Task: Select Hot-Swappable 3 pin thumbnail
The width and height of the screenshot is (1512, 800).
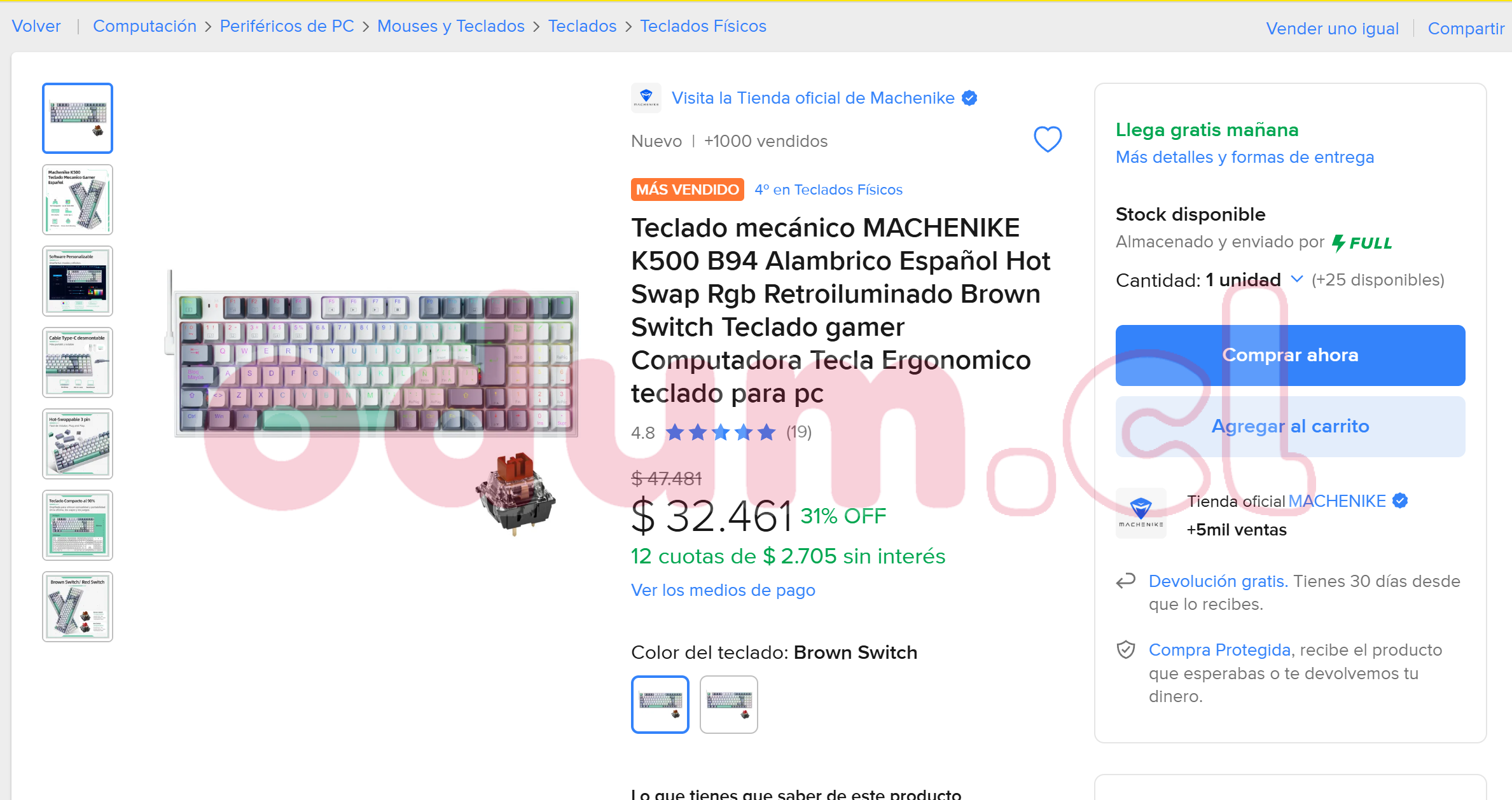Action: pos(78,444)
